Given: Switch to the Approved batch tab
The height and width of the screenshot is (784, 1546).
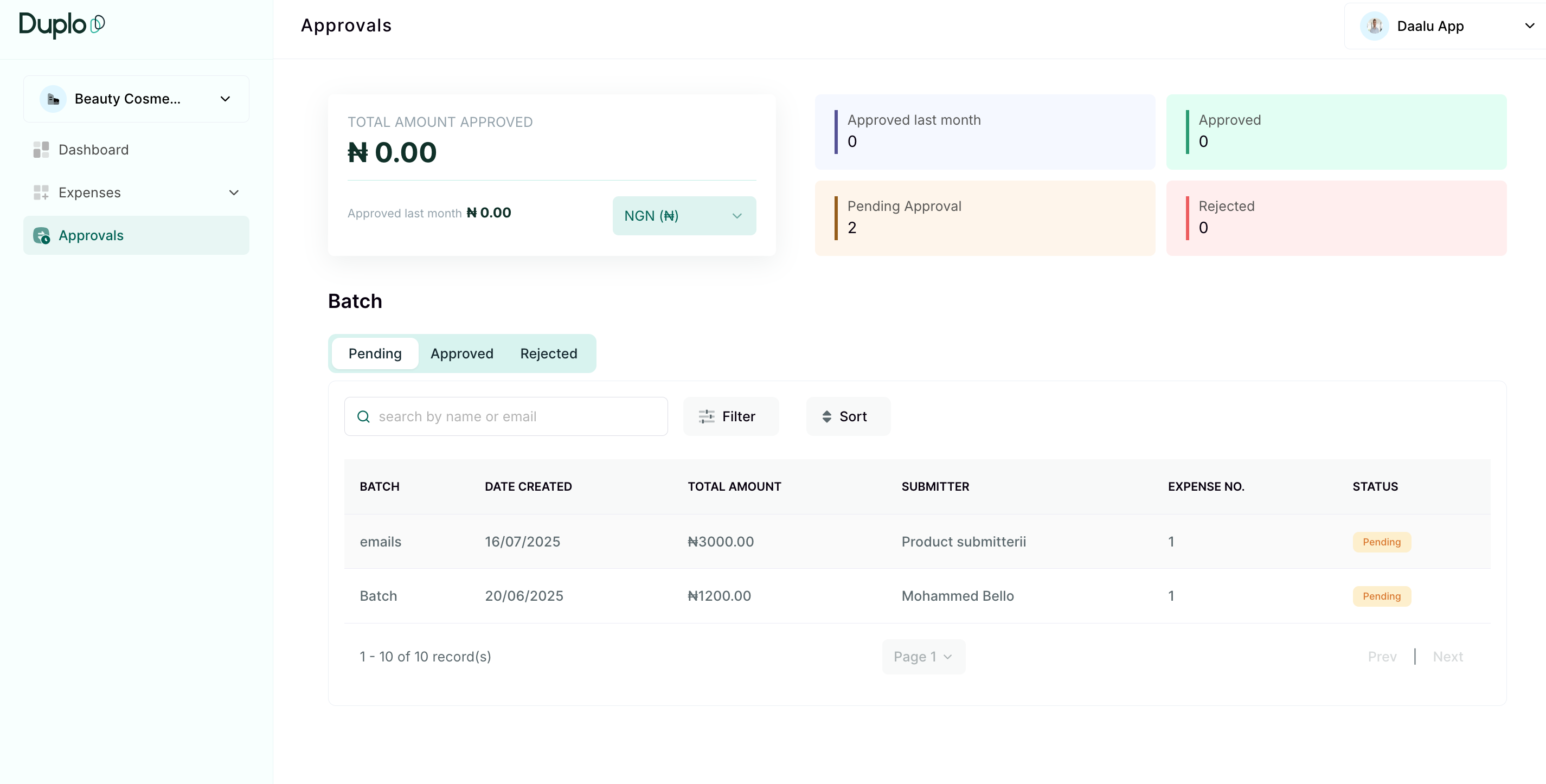Looking at the screenshot, I should pos(461,354).
